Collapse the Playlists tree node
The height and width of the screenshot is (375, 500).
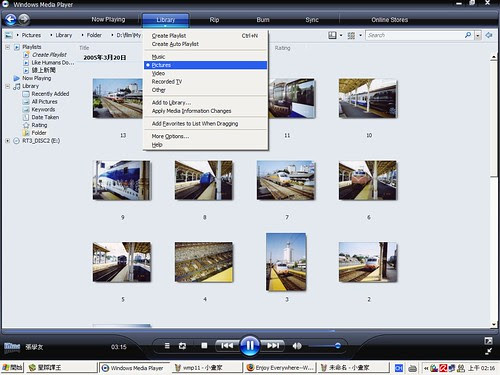pyautogui.click(x=7, y=47)
